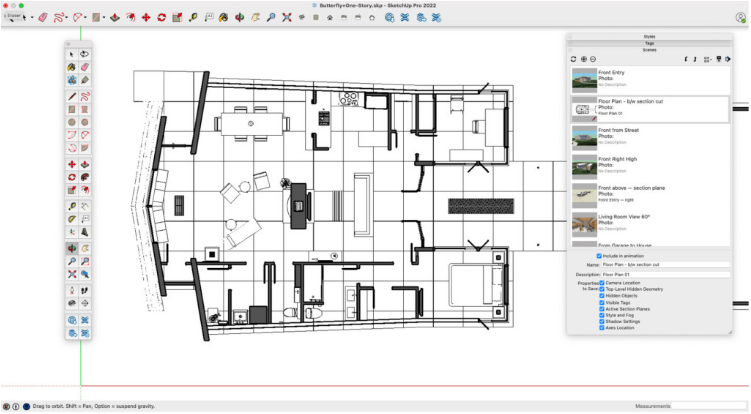
Task: Toggle the Active Section Planes checkbox
Action: 602,307
